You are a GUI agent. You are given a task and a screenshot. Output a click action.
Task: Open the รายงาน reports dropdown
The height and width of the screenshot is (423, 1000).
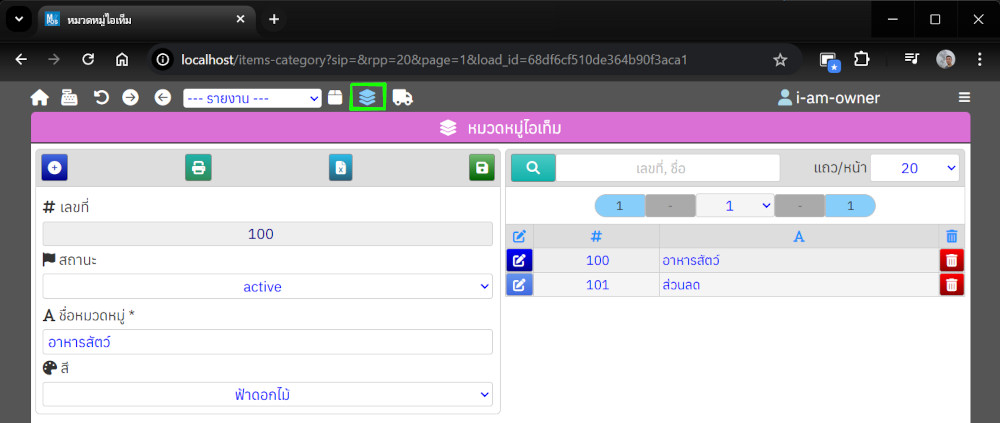tap(252, 98)
